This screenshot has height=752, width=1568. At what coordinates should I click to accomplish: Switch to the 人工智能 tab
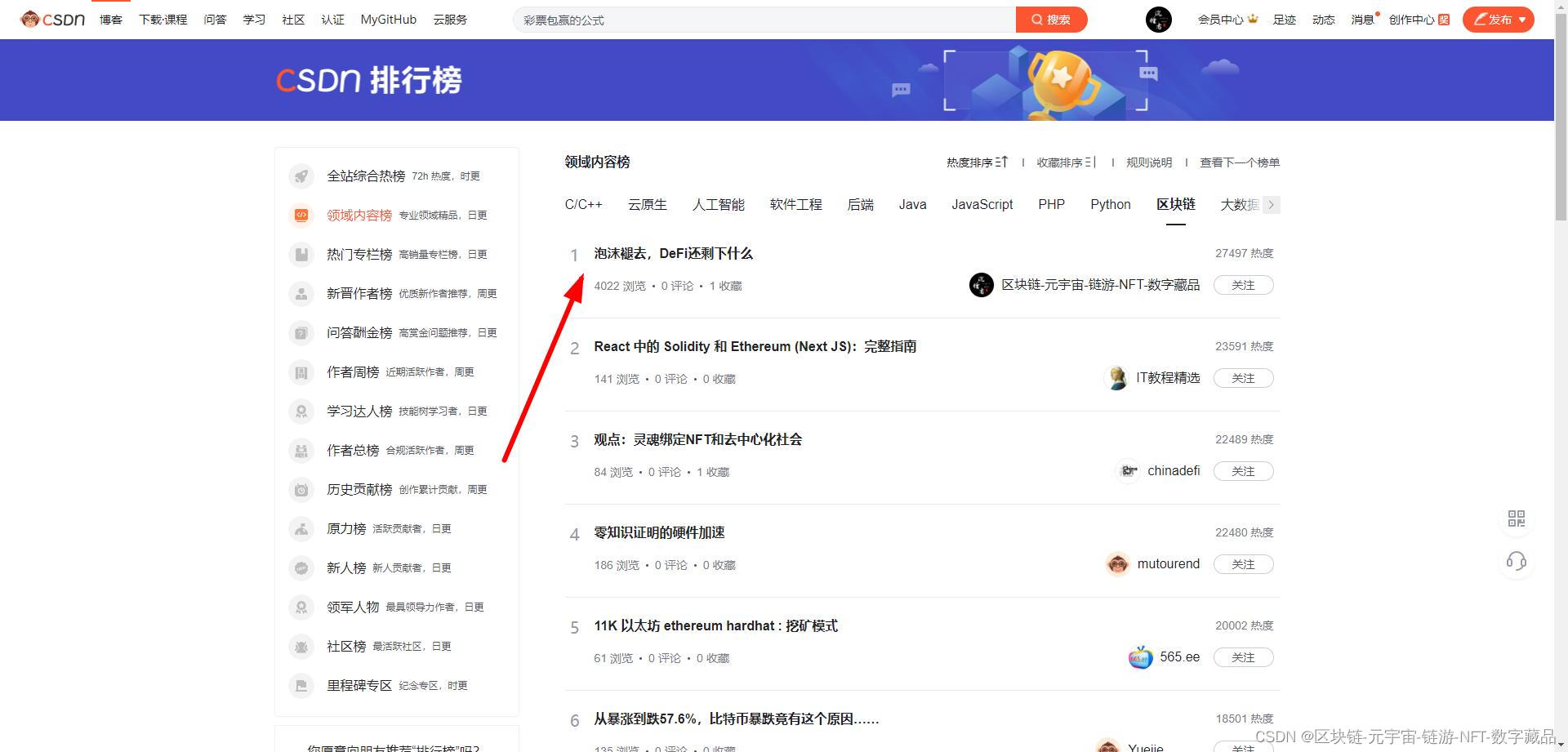click(719, 205)
